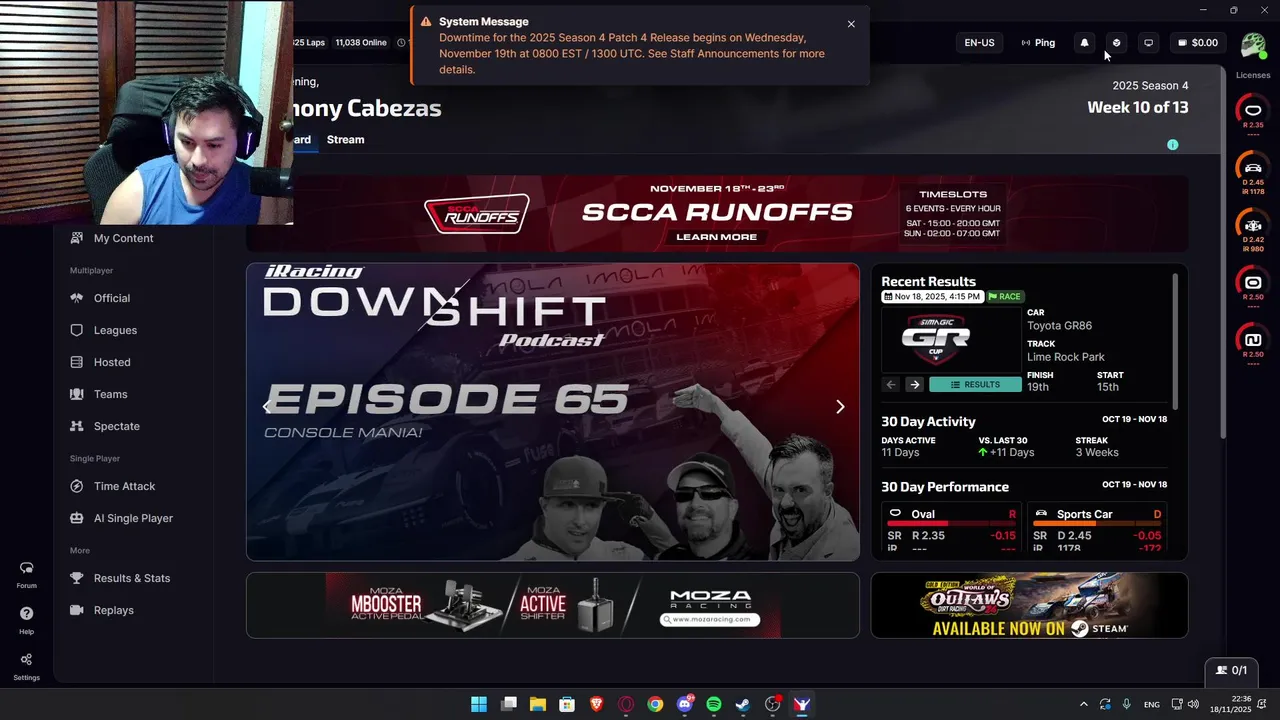
Task: Click the Simagic GR Cup series logo
Action: point(936,338)
